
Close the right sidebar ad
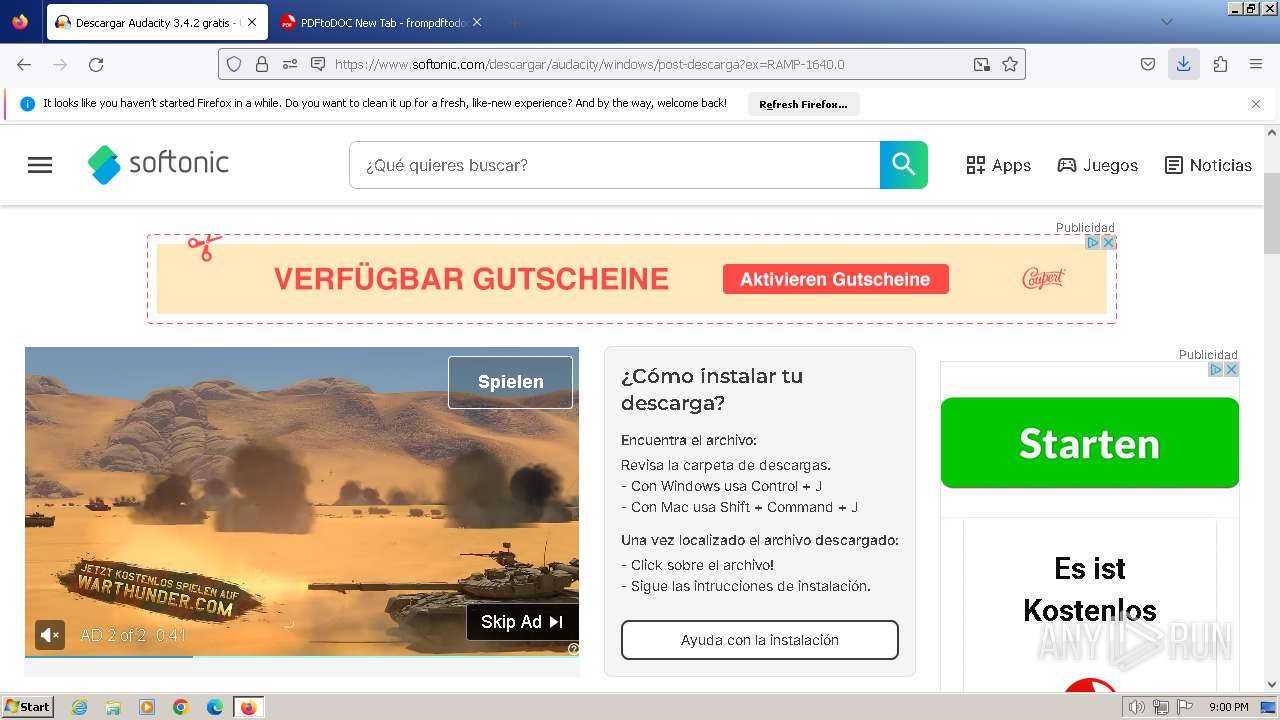coord(1232,369)
